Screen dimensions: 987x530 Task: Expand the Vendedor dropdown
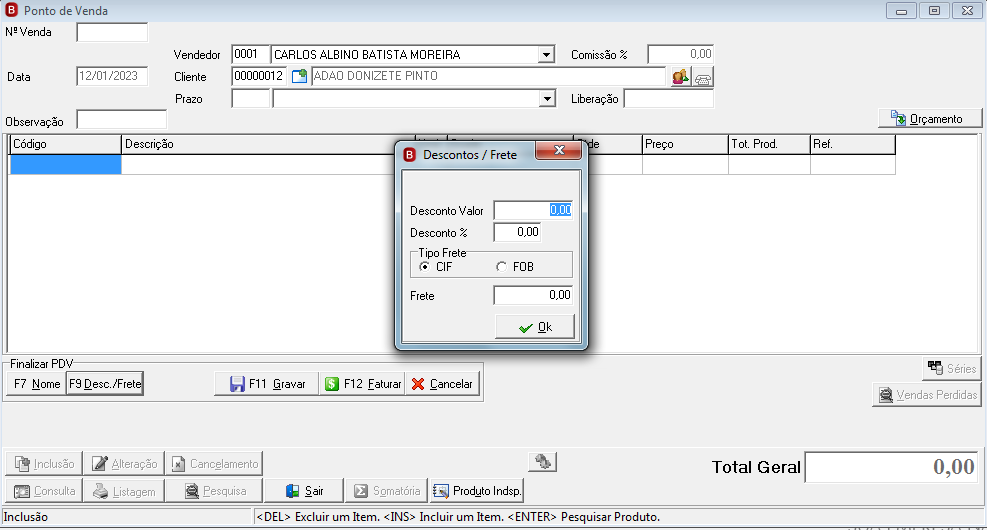(x=546, y=55)
